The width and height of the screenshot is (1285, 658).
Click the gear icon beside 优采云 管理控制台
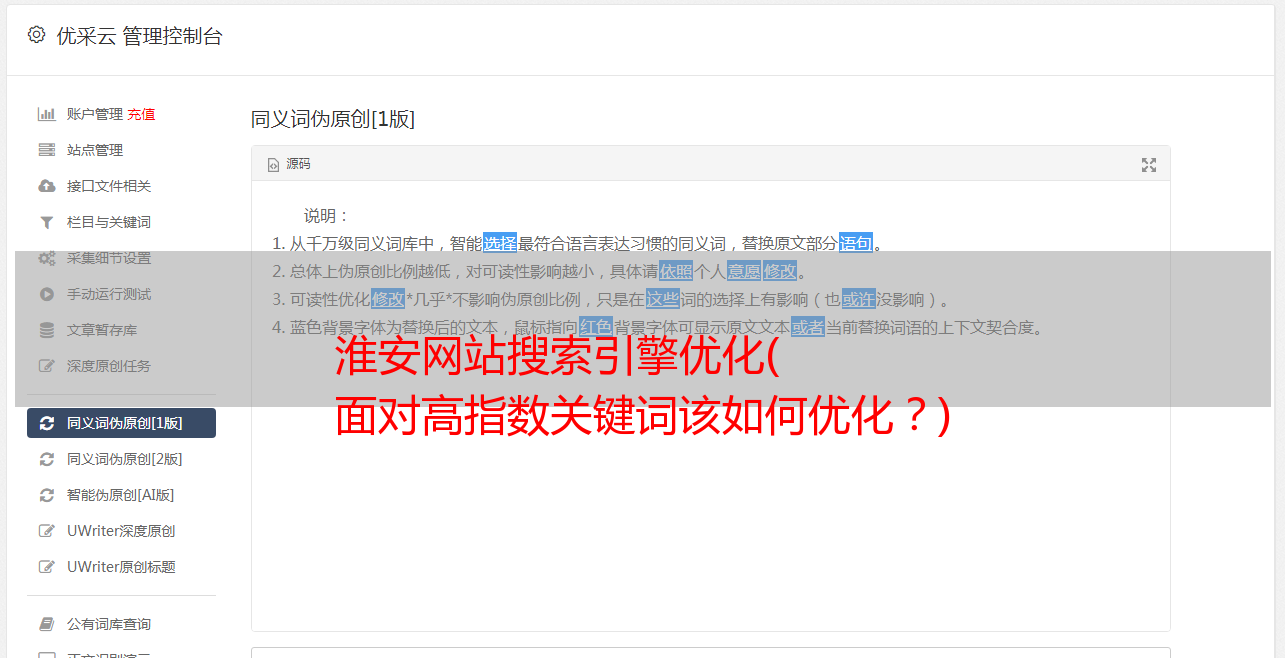pyautogui.click(x=37, y=35)
